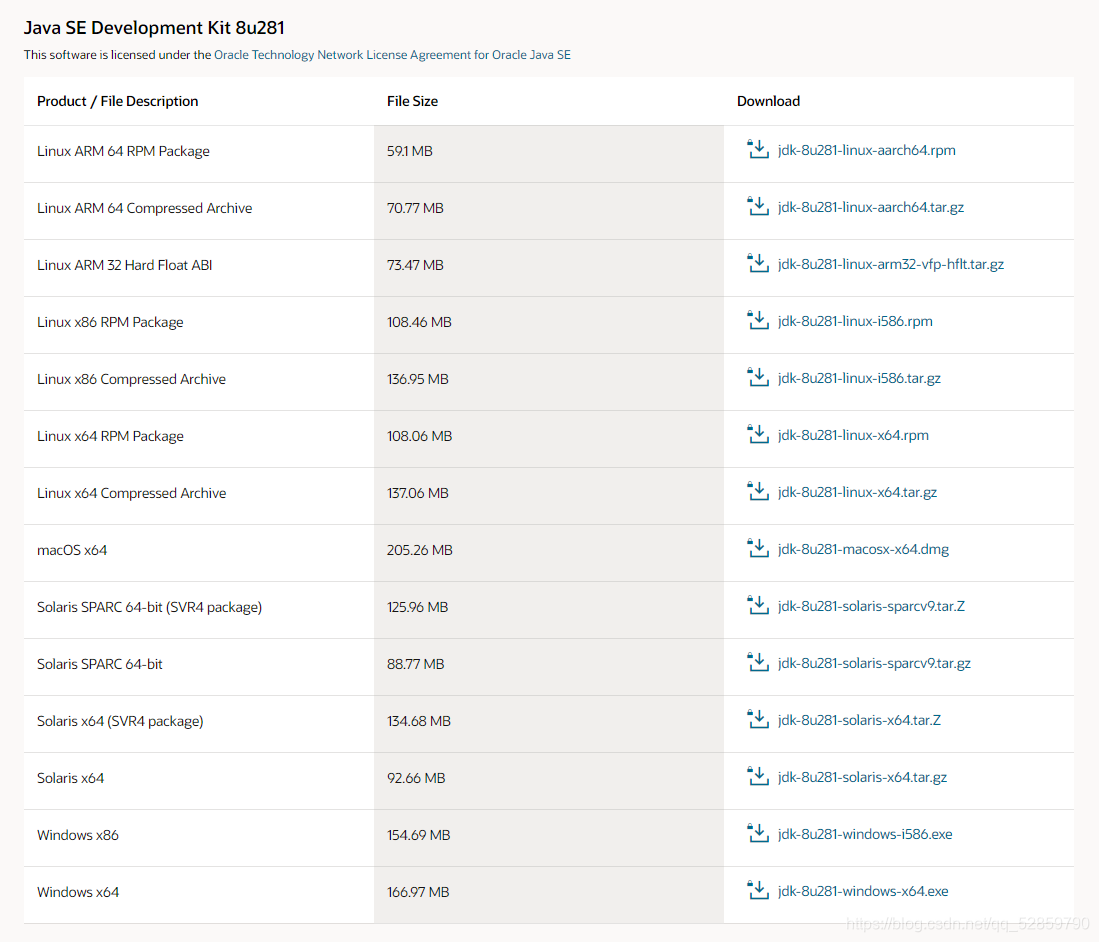
Task: Download jdk-8u281-linux-x64.rpm link
Action: click(853, 435)
